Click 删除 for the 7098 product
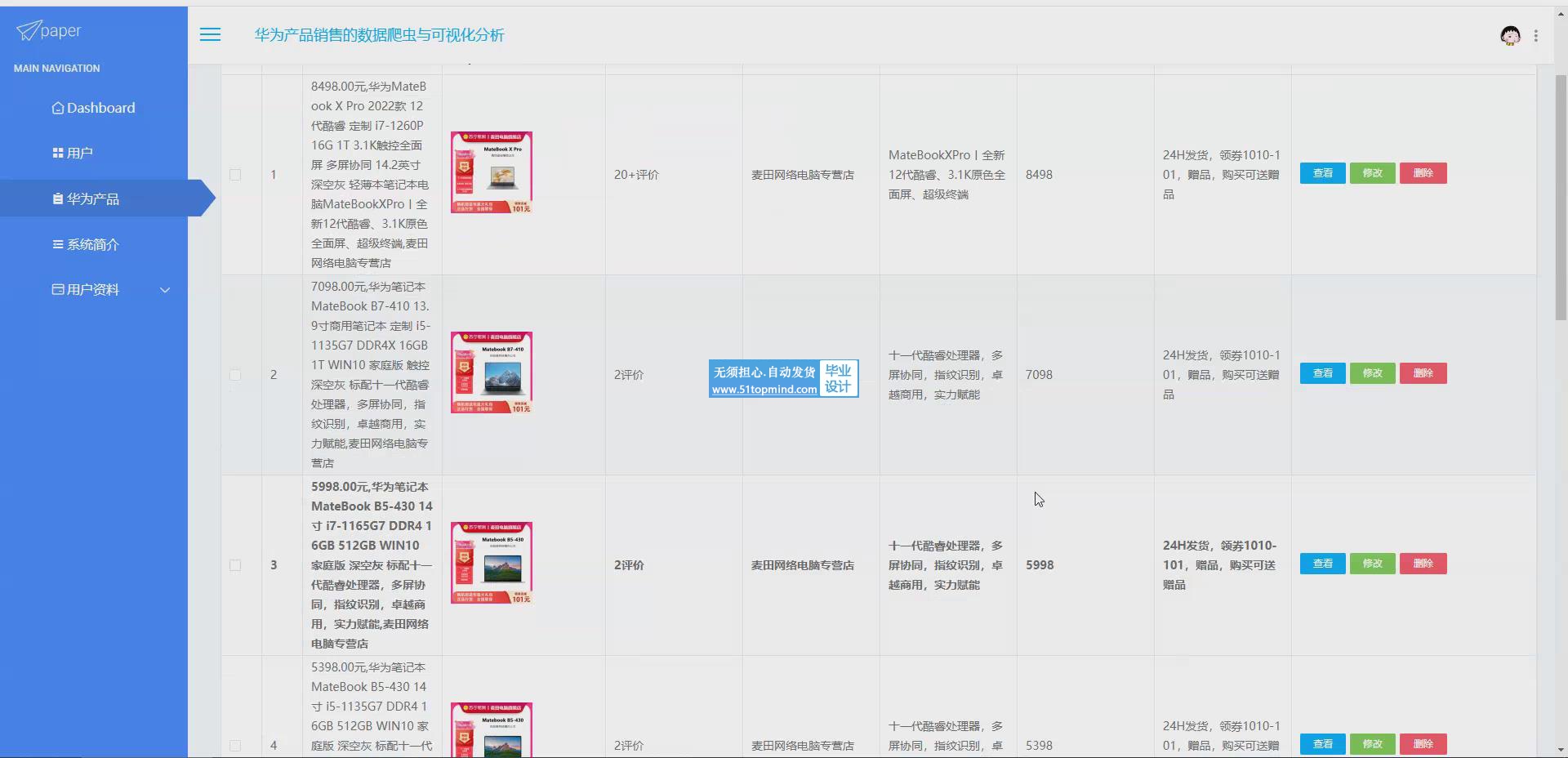The image size is (1568, 758). [x=1423, y=373]
